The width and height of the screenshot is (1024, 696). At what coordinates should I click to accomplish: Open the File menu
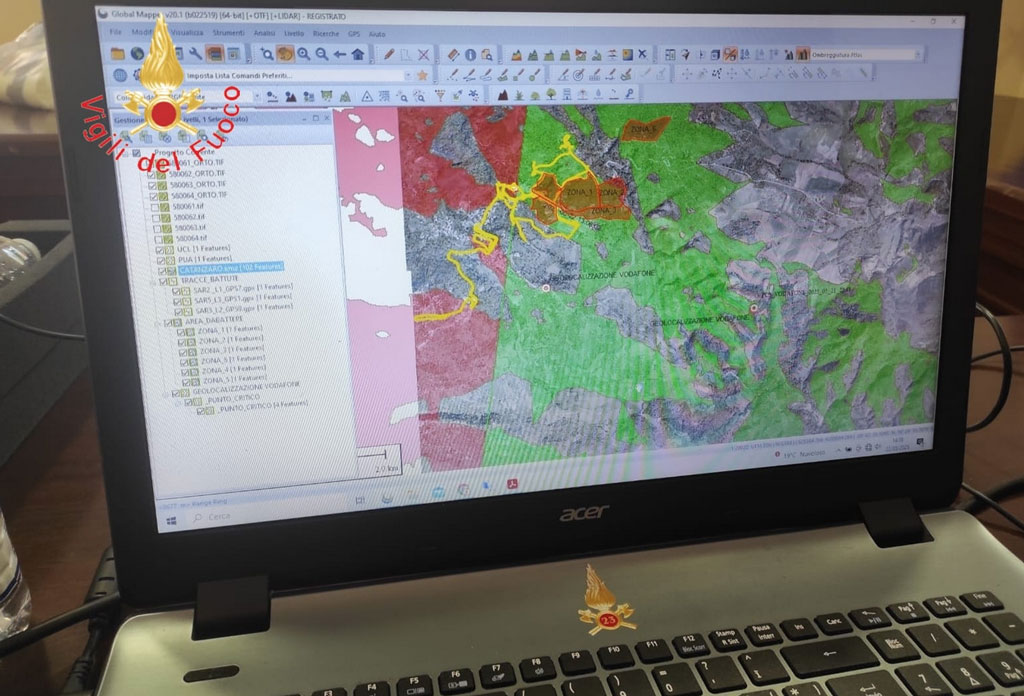116,31
